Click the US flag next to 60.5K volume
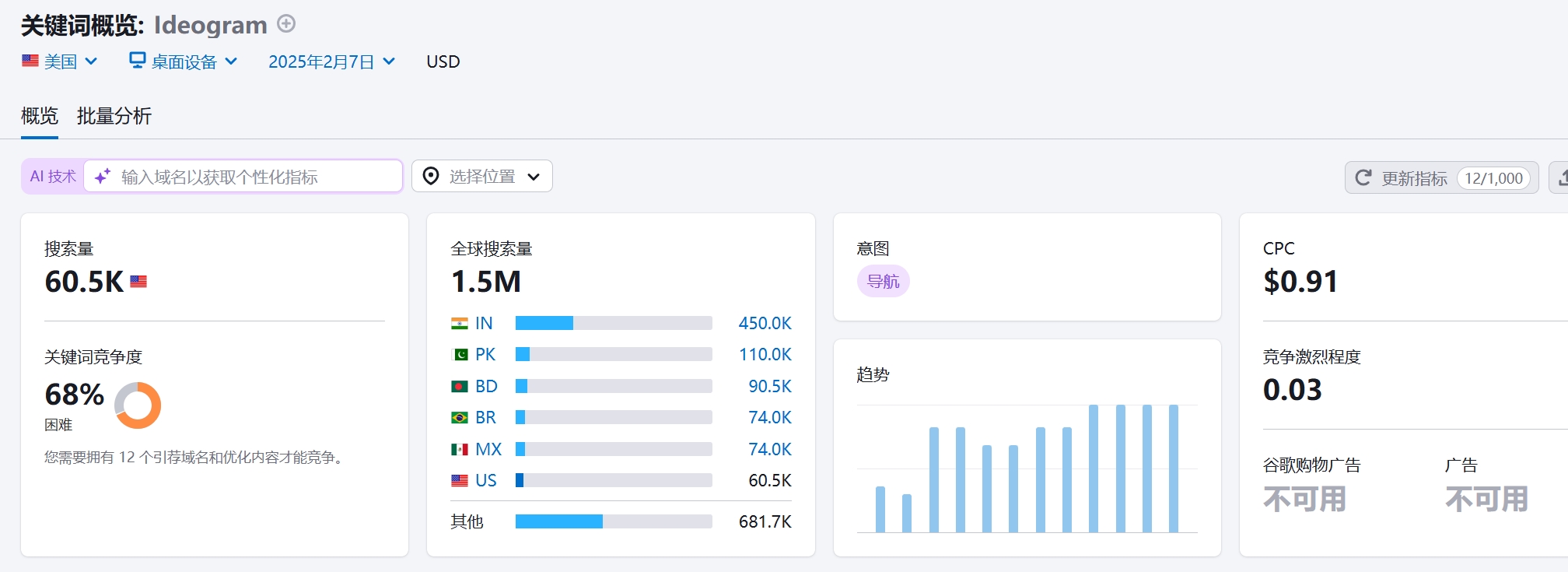The image size is (1568, 572). click(138, 282)
